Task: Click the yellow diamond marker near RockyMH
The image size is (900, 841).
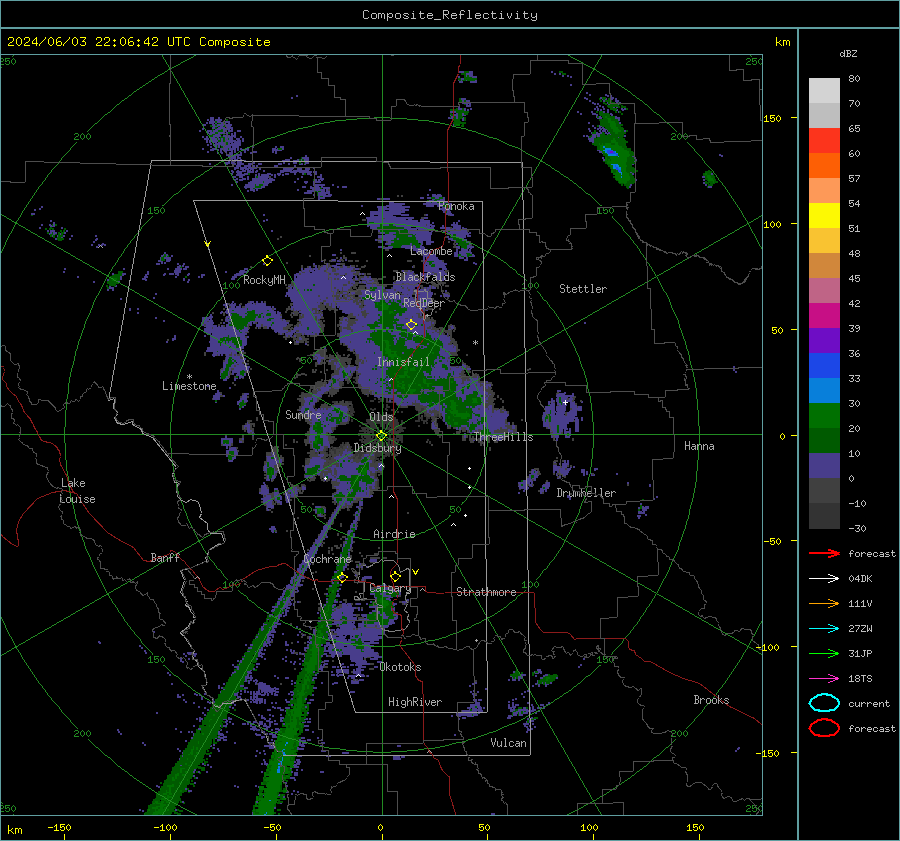Action: point(267,261)
